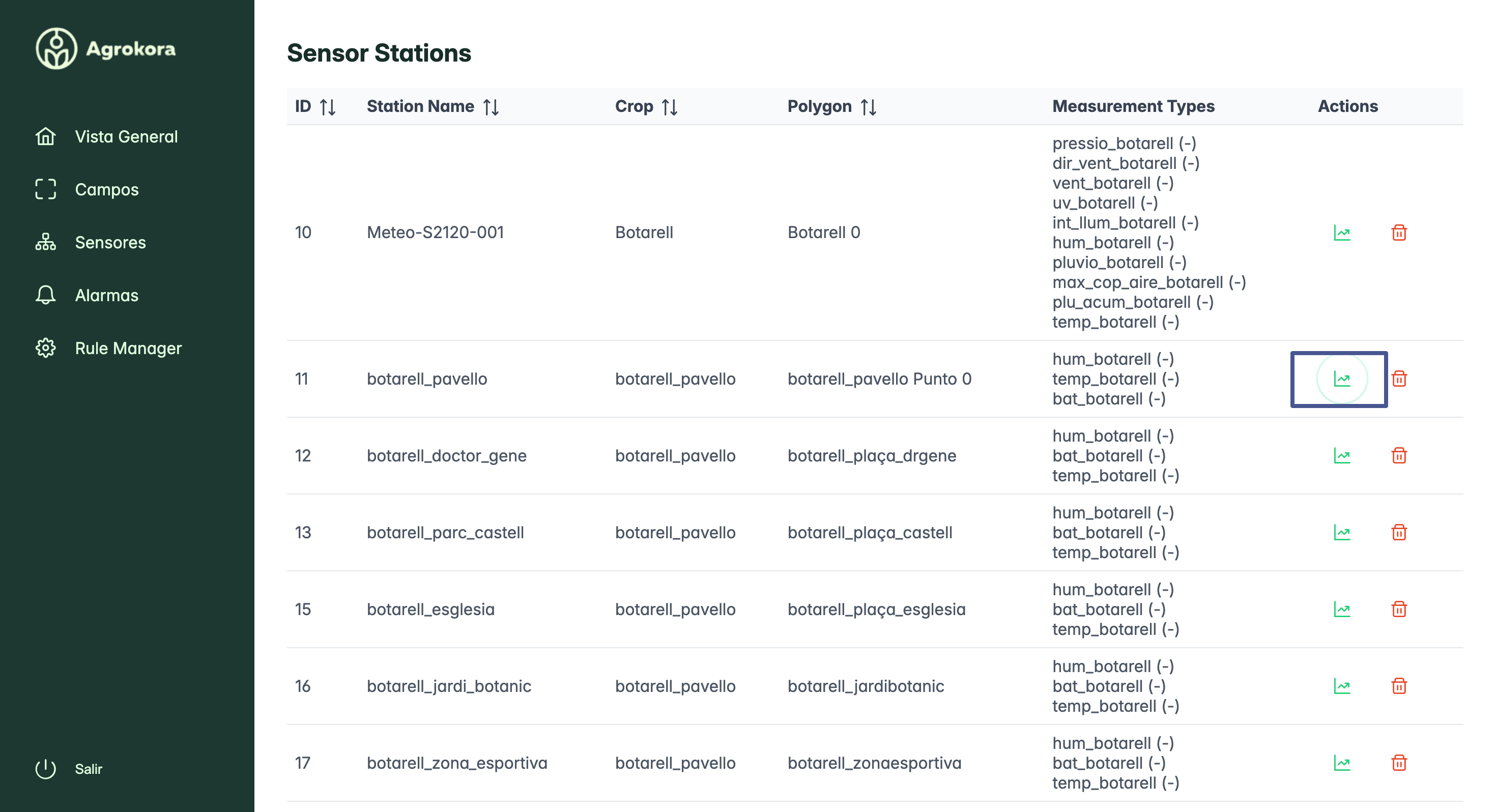Select the Alarmas menu entry

point(106,295)
